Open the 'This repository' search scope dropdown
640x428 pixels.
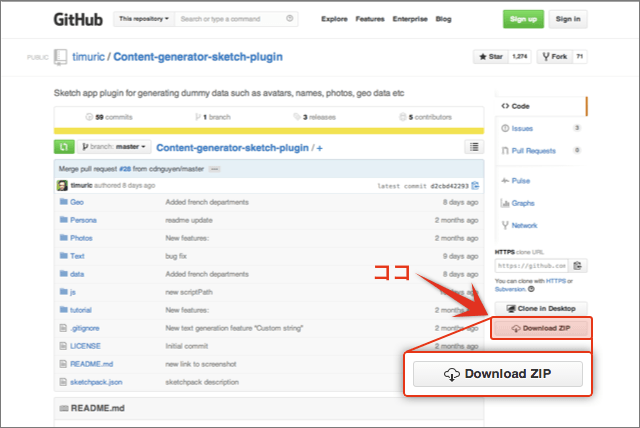[144, 19]
